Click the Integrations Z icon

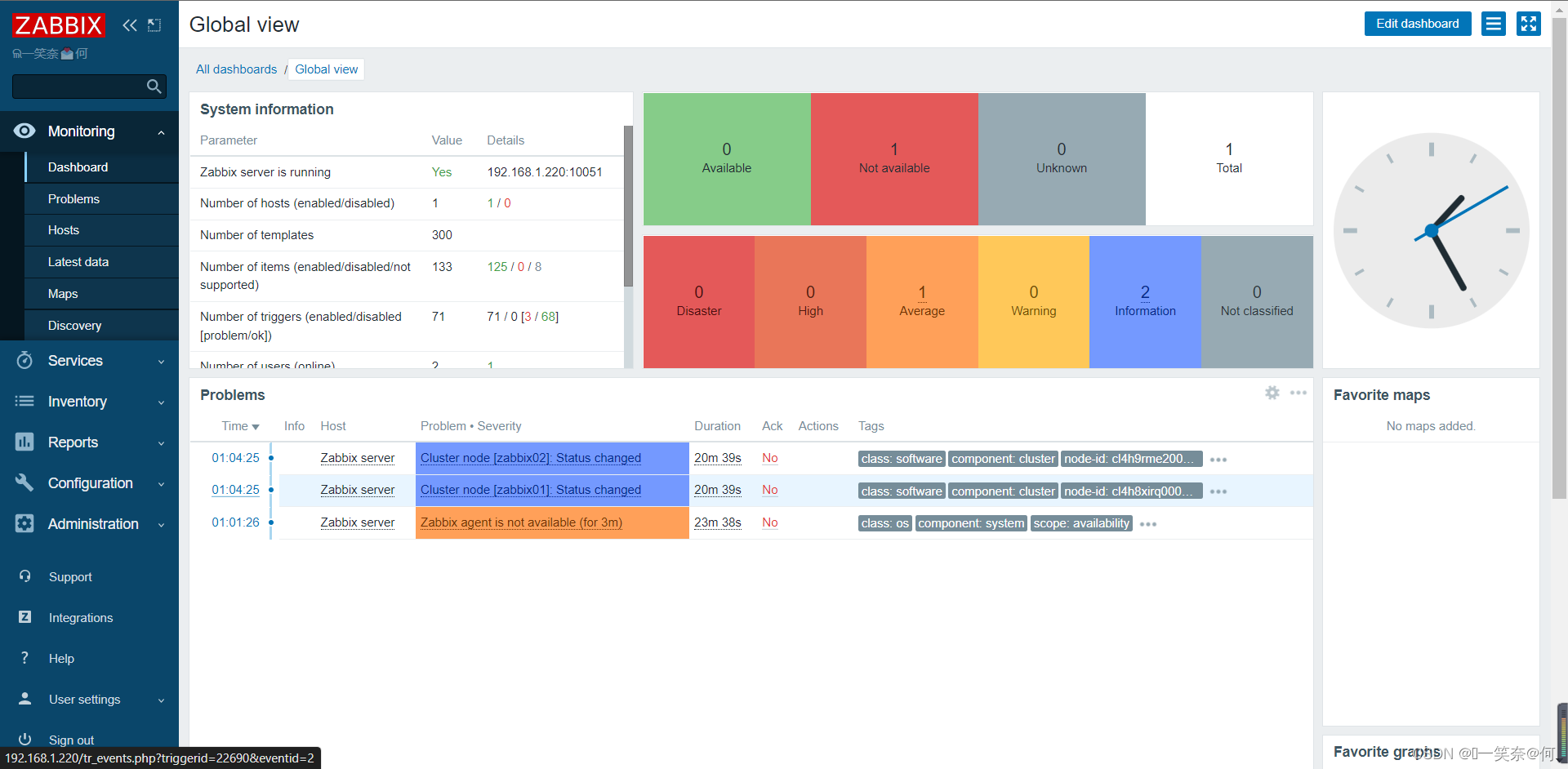coord(24,617)
